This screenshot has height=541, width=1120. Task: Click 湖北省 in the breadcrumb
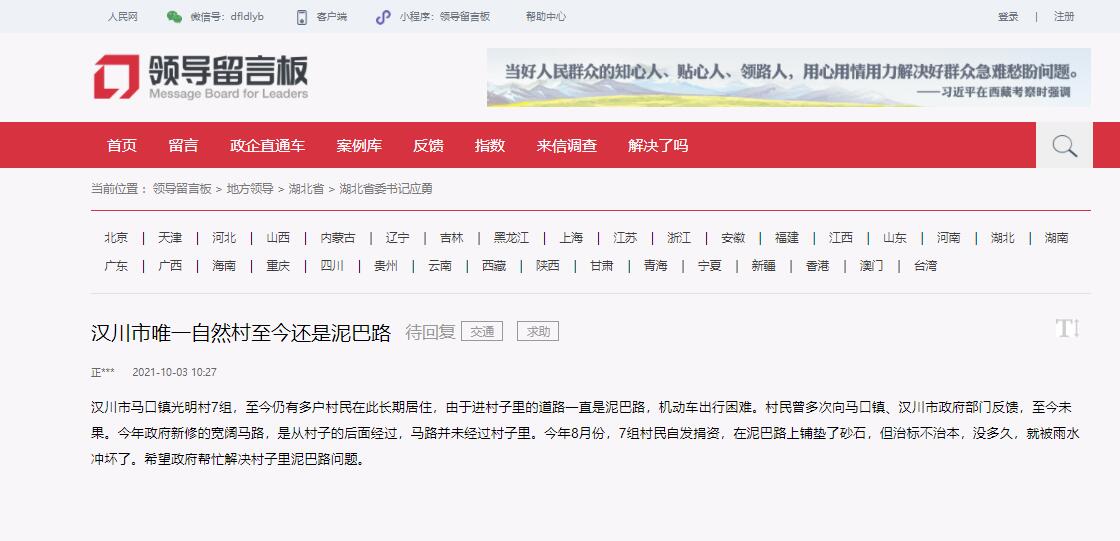point(306,189)
